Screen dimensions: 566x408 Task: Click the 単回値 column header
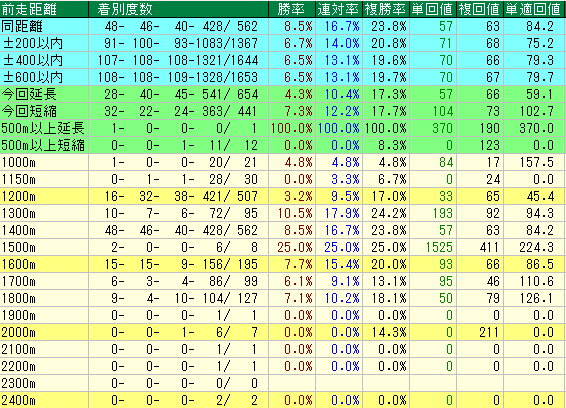point(433,9)
